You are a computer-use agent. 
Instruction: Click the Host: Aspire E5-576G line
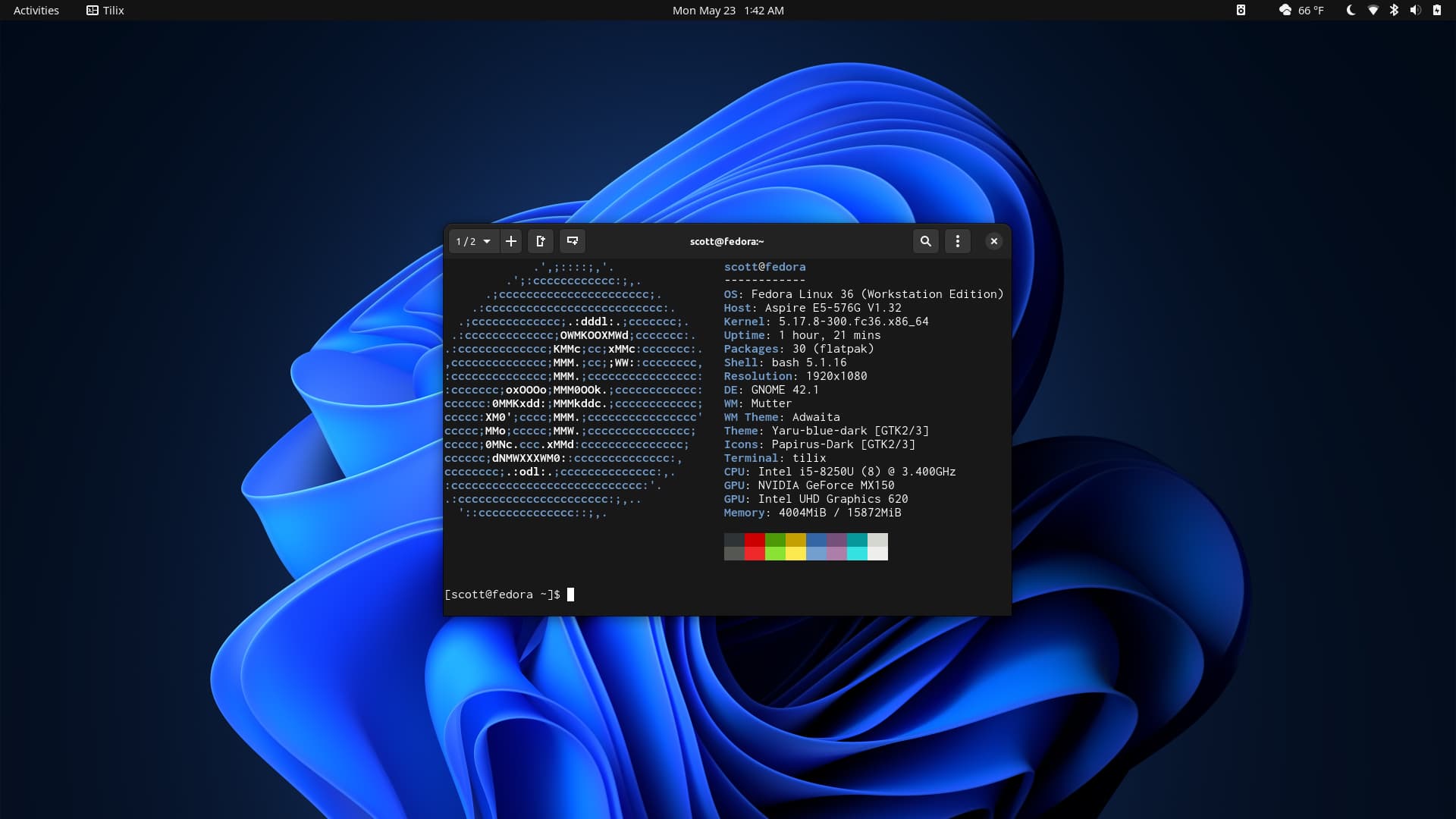click(x=812, y=308)
